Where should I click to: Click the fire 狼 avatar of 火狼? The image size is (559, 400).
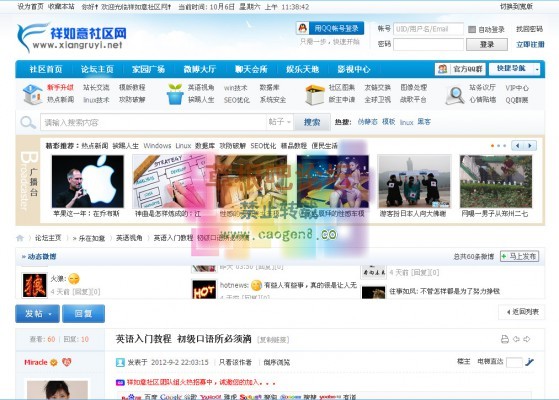click(x=34, y=285)
